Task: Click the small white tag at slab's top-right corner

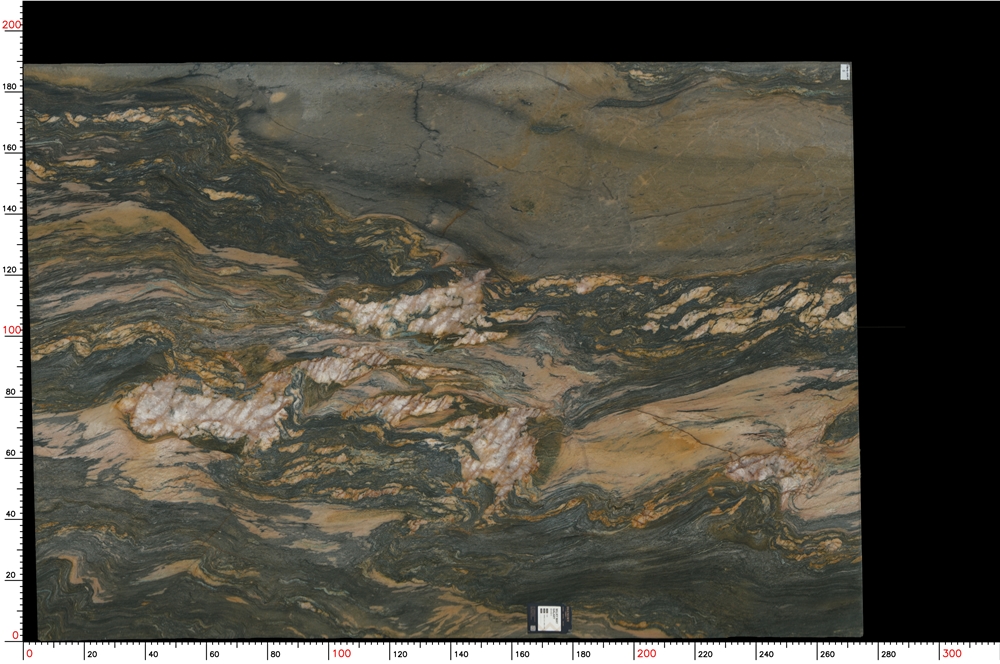Action: click(x=845, y=71)
